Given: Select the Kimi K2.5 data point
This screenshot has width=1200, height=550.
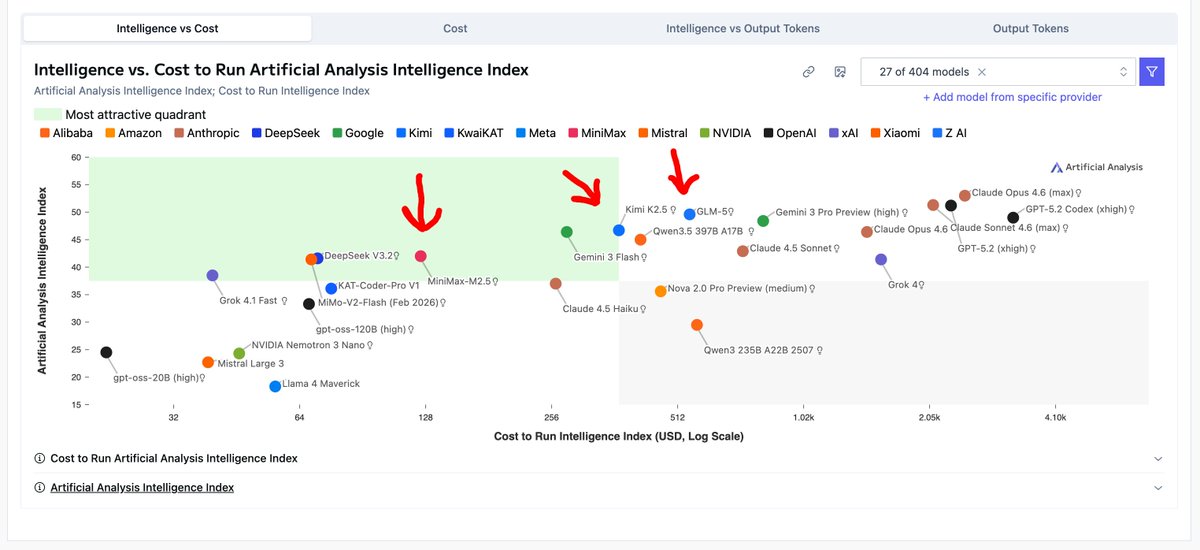Looking at the screenshot, I should [x=619, y=230].
